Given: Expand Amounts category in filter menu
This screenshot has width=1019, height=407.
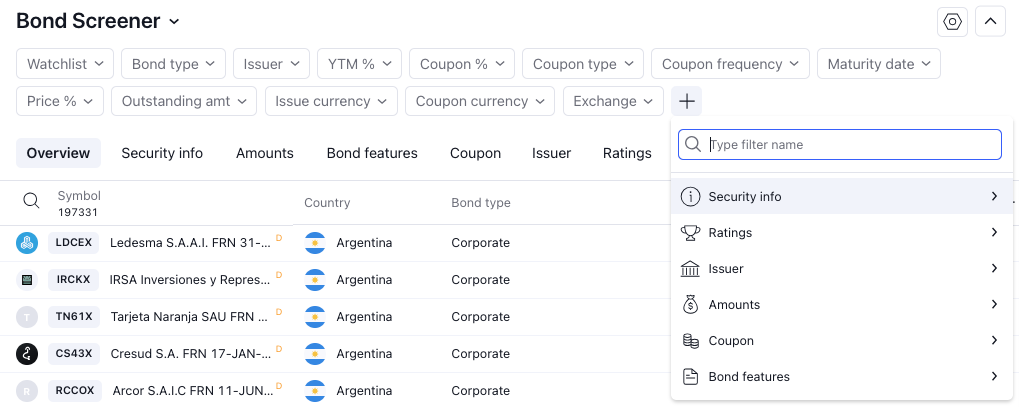Looking at the screenshot, I should [x=842, y=304].
